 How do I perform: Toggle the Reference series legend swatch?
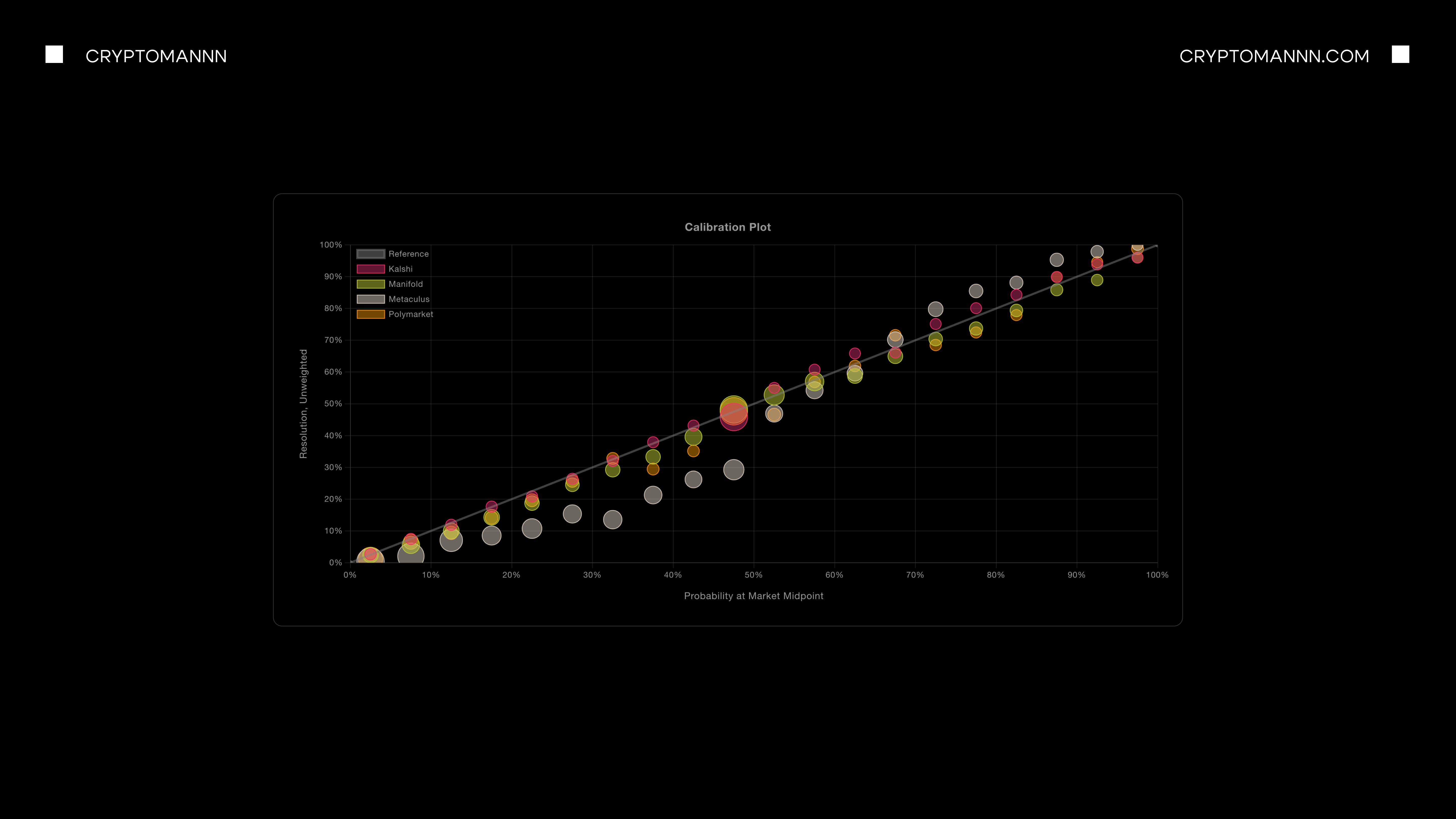coord(370,254)
